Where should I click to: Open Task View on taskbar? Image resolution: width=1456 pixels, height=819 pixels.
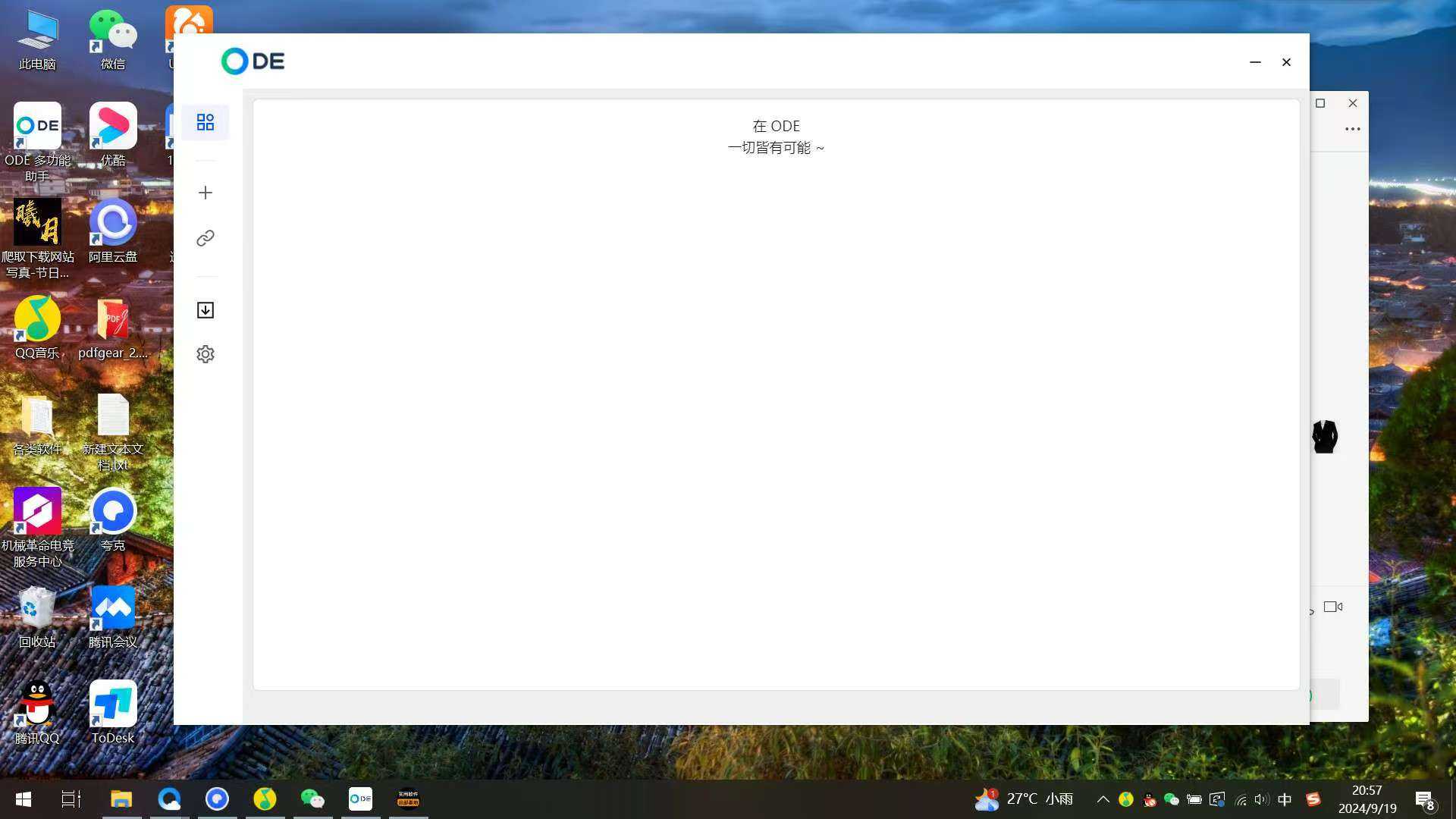[71, 799]
